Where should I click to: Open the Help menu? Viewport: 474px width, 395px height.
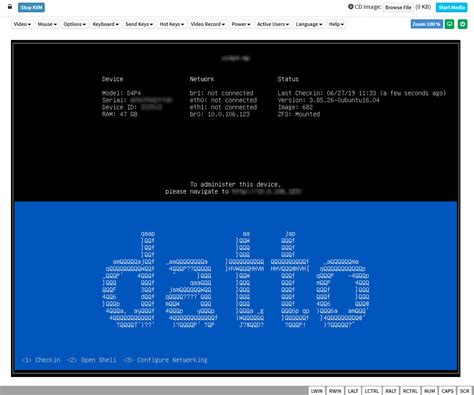pos(336,24)
